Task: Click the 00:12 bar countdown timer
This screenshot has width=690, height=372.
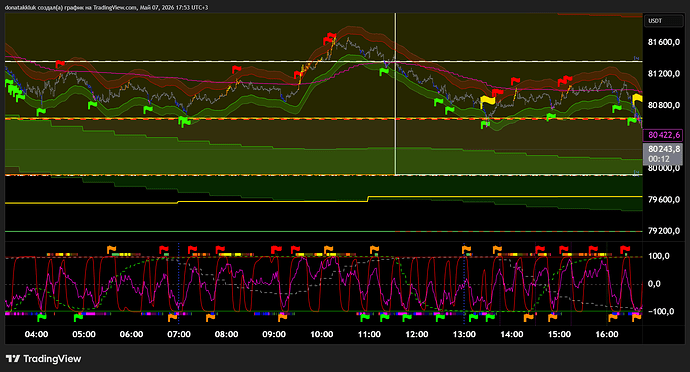Action: tap(659, 159)
